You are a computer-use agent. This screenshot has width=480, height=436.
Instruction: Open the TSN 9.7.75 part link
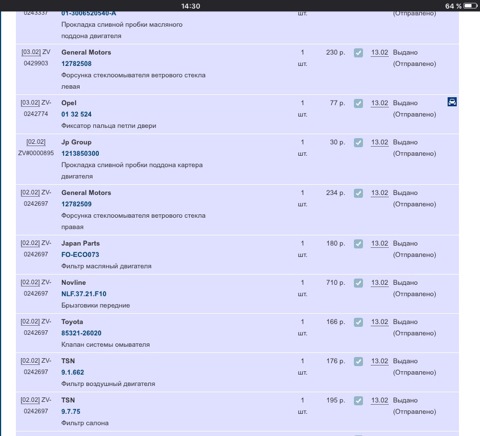pos(71,412)
